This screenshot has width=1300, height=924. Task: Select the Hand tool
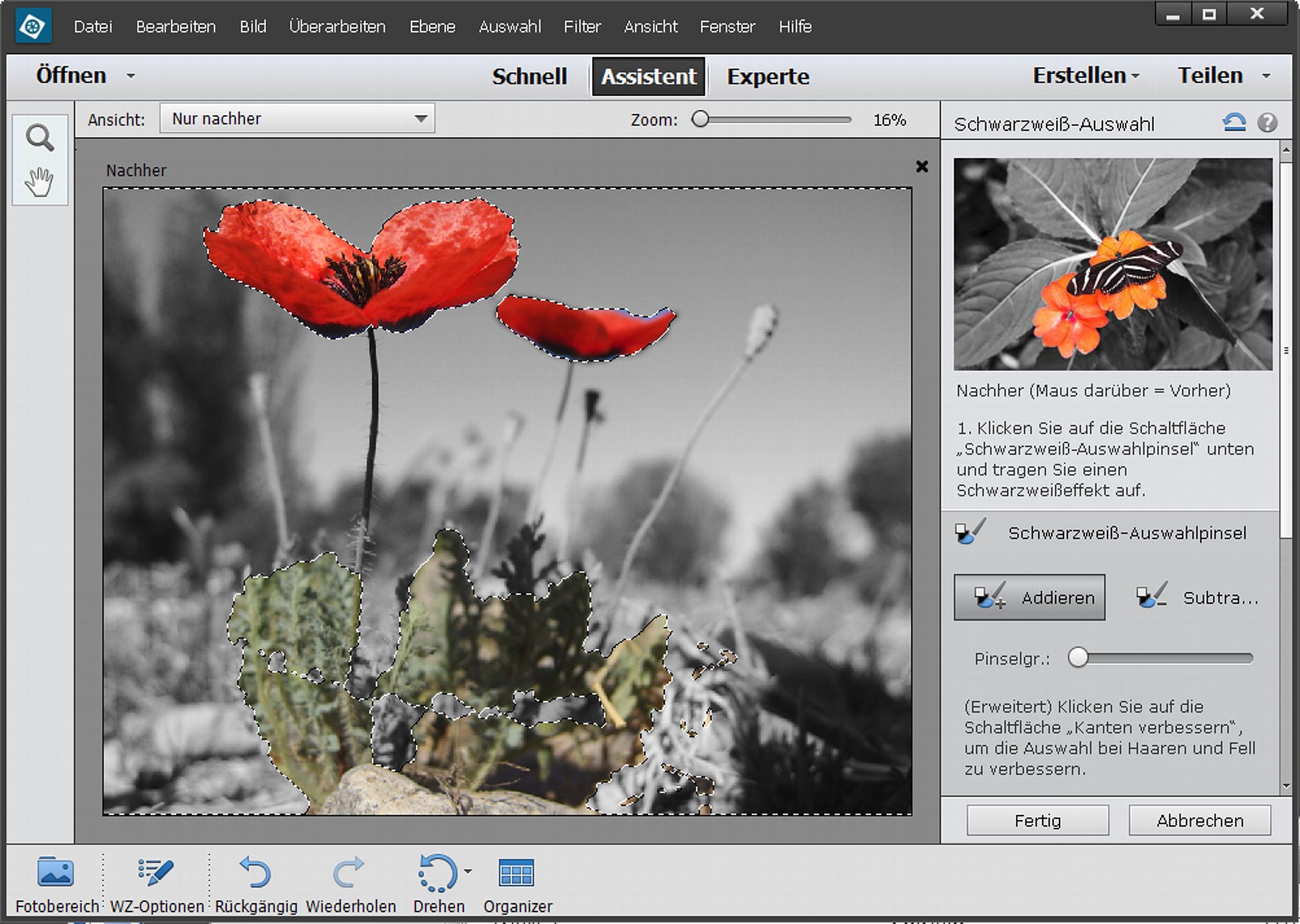(x=39, y=182)
